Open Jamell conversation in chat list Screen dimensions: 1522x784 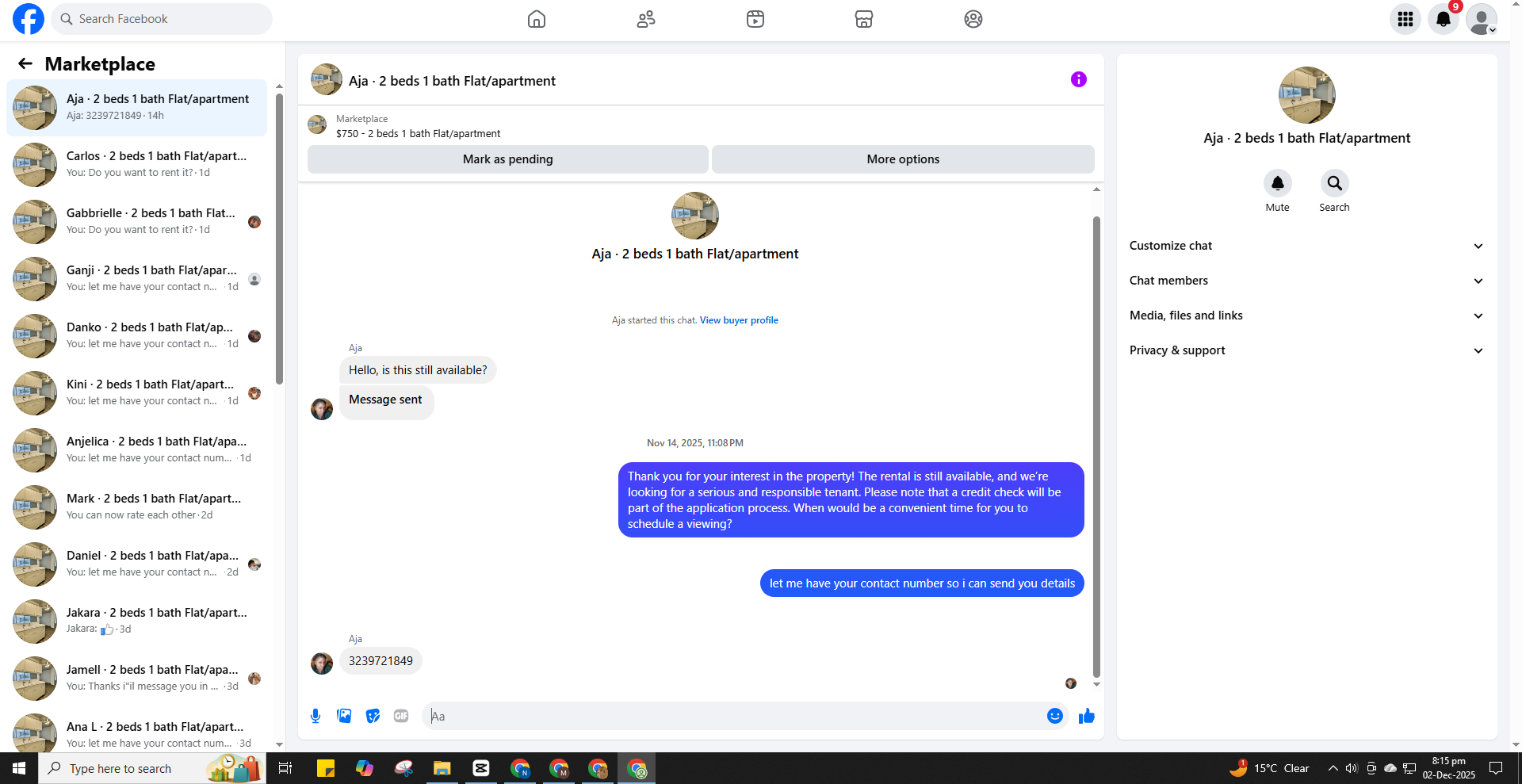tap(138, 678)
